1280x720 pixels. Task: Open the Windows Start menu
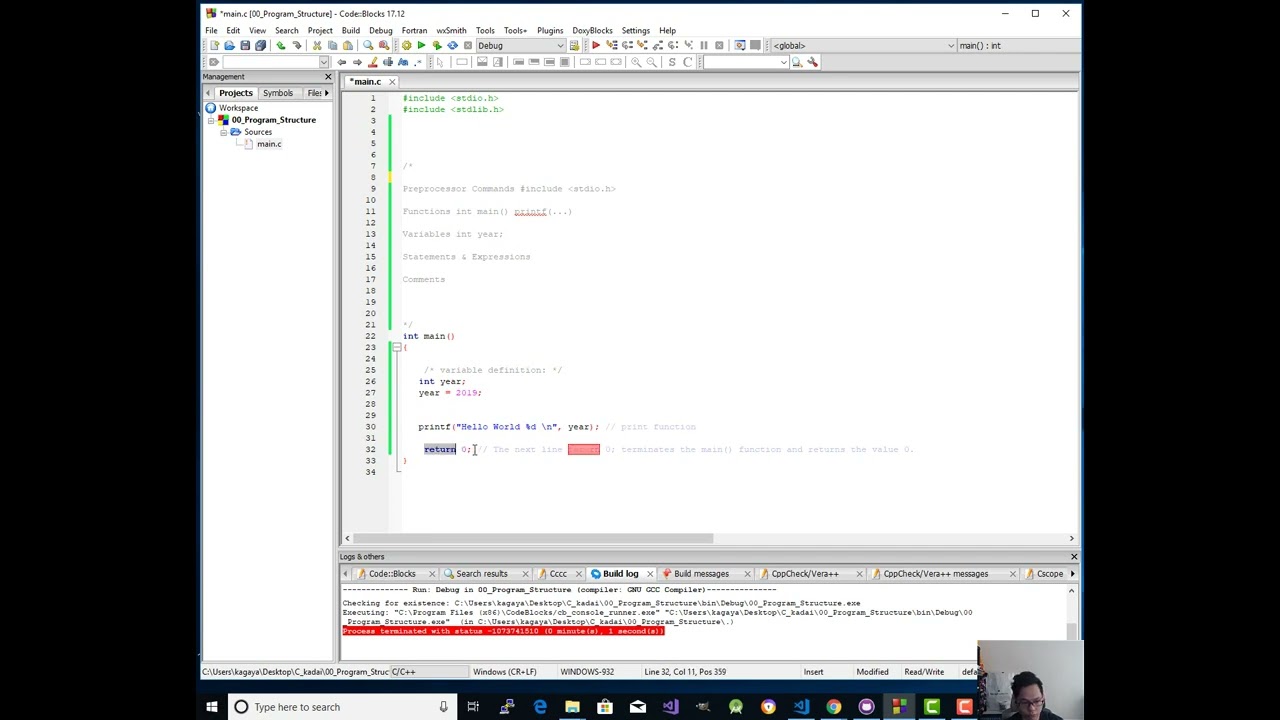point(212,707)
